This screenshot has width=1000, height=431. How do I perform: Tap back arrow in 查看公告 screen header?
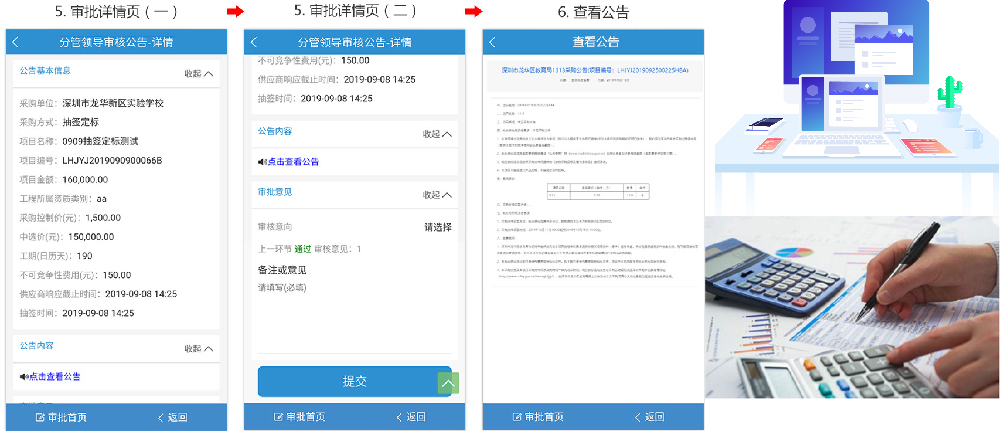[x=492, y=42]
